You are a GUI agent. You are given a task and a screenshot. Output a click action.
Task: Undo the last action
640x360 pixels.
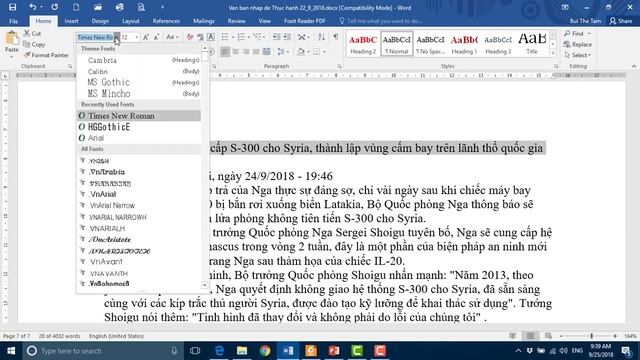click(x=33, y=7)
